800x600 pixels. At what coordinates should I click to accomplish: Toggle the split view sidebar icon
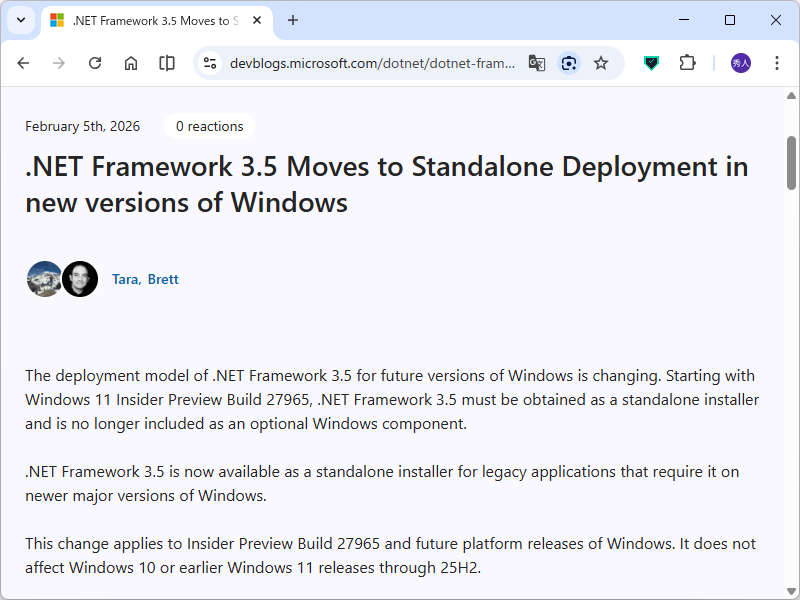[x=167, y=63]
